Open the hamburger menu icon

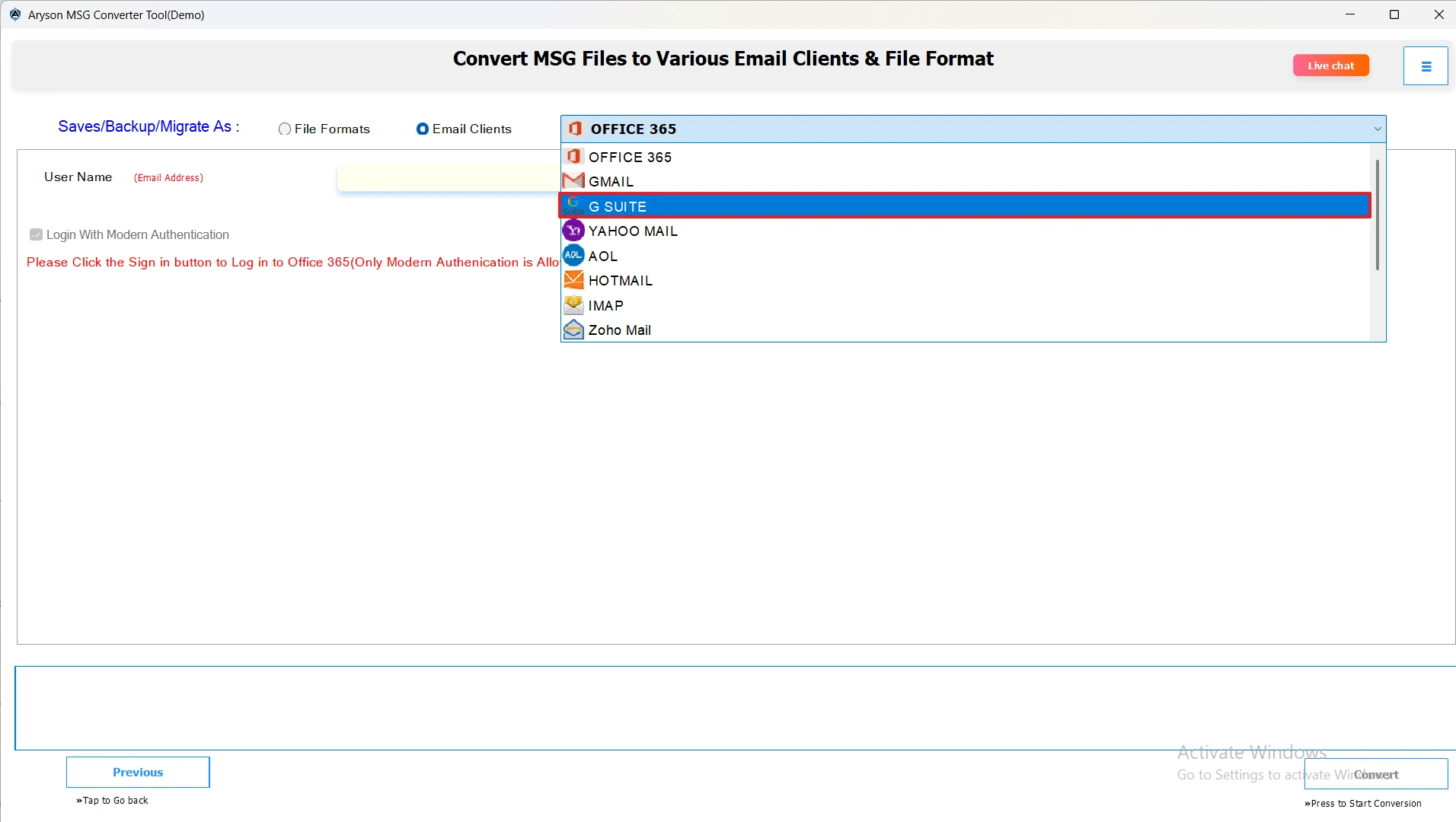pos(1426,66)
